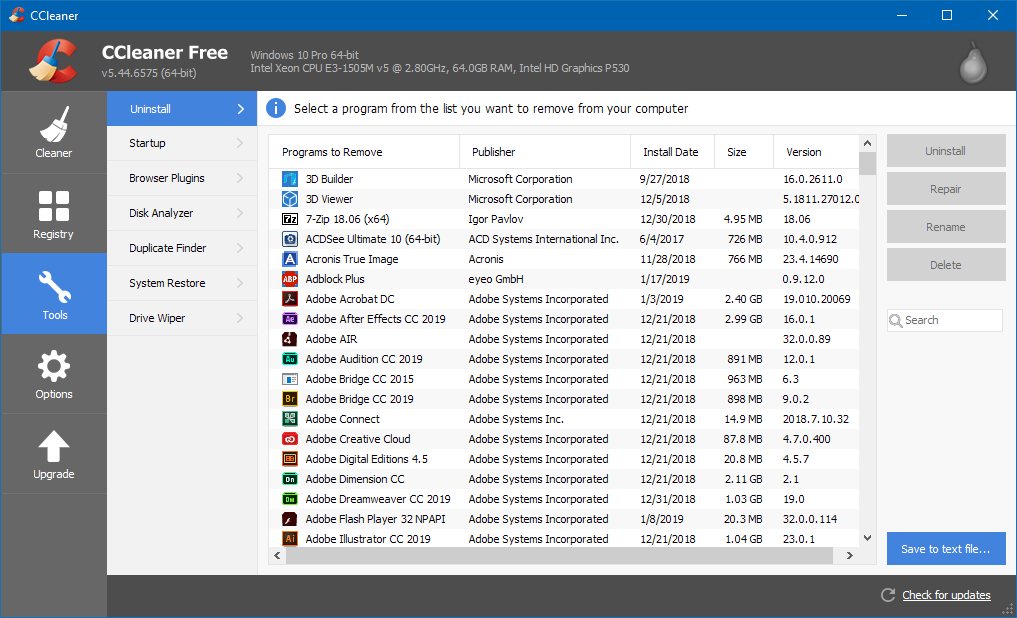
Task: Click the eyeo GmbH publisher cell
Action: click(496, 279)
